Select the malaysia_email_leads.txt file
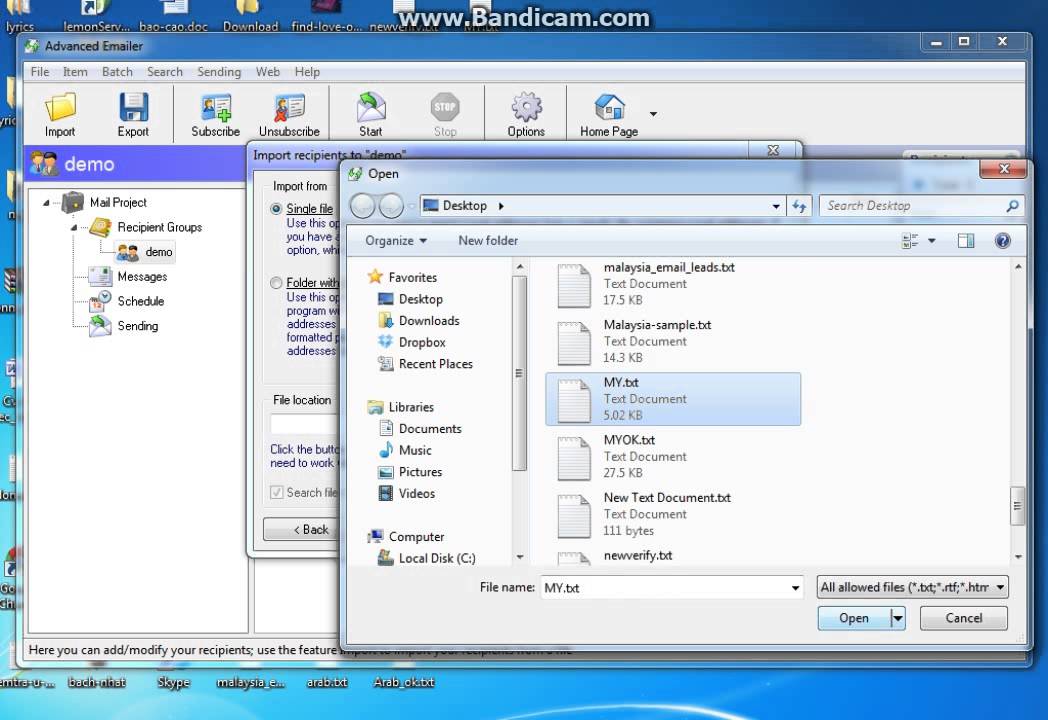Viewport: 1048px width, 720px height. 672,283
